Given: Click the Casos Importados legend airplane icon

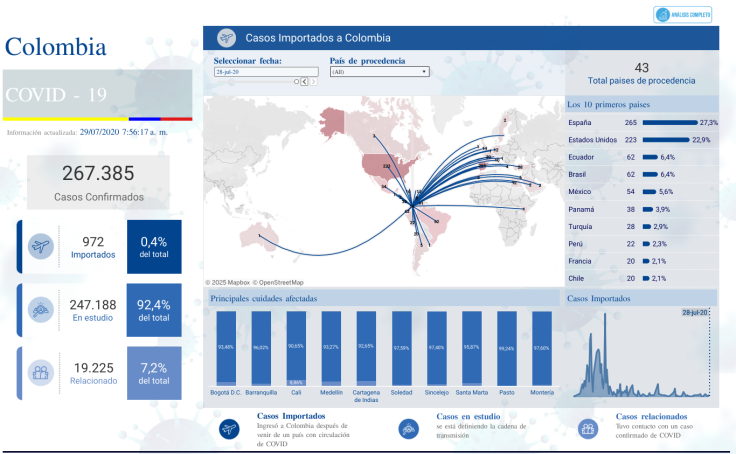Looking at the screenshot, I should [229, 427].
